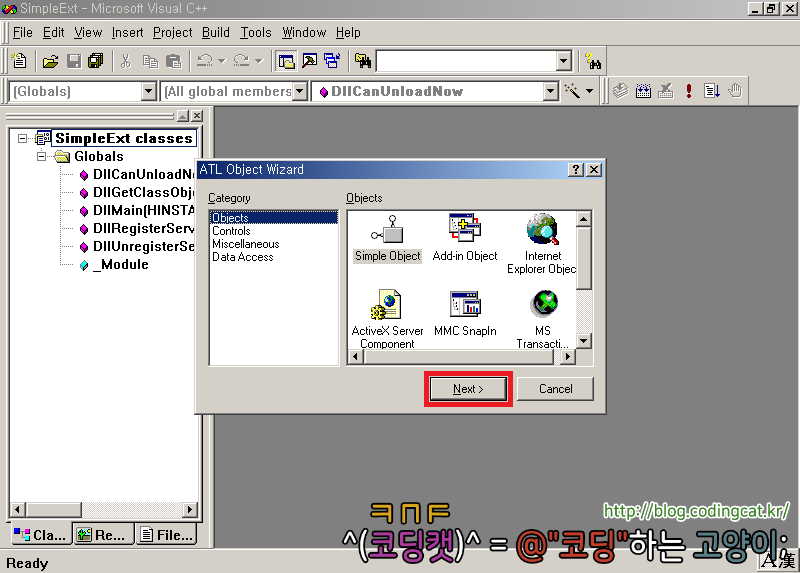800x573 pixels.
Task: Click the Window List toolbar icon
Action: pos(332,61)
